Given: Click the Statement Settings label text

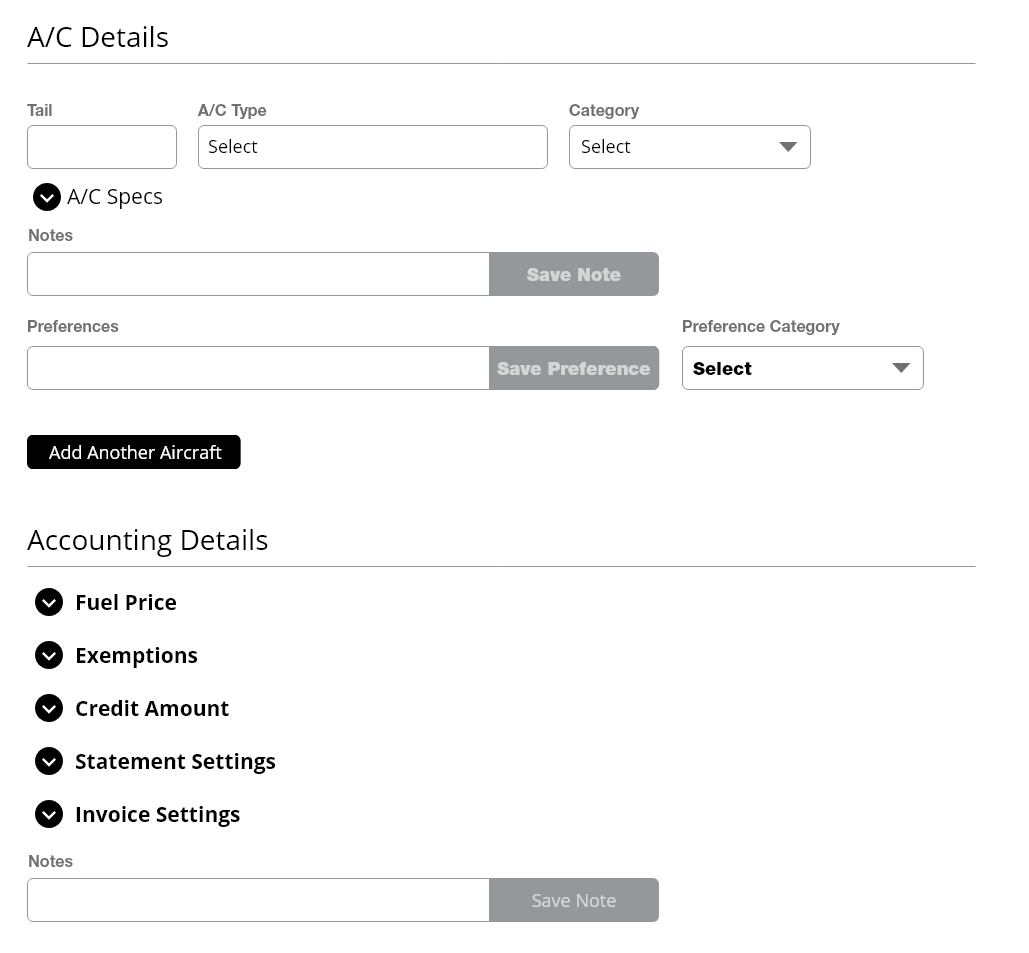Looking at the screenshot, I should (175, 761).
